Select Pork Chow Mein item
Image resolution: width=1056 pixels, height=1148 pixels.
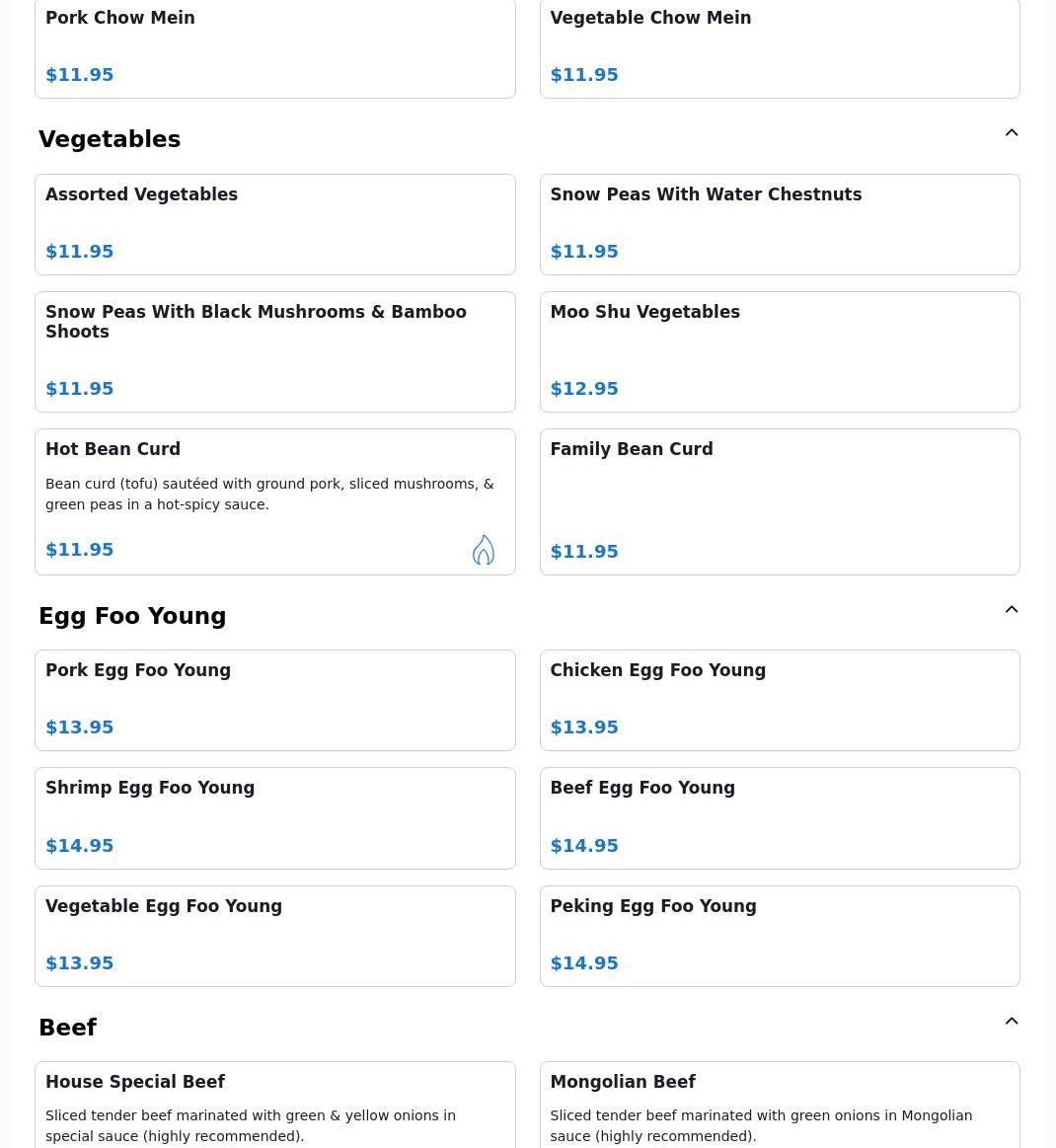coord(275,48)
